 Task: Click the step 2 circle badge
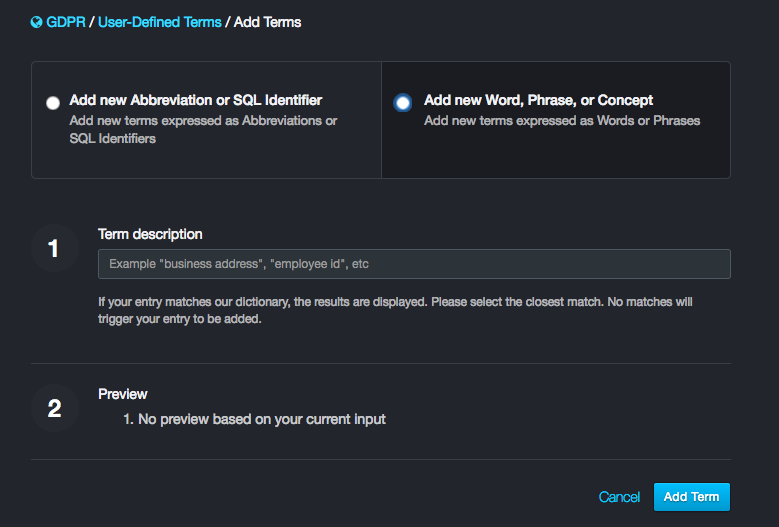(x=54, y=408)
